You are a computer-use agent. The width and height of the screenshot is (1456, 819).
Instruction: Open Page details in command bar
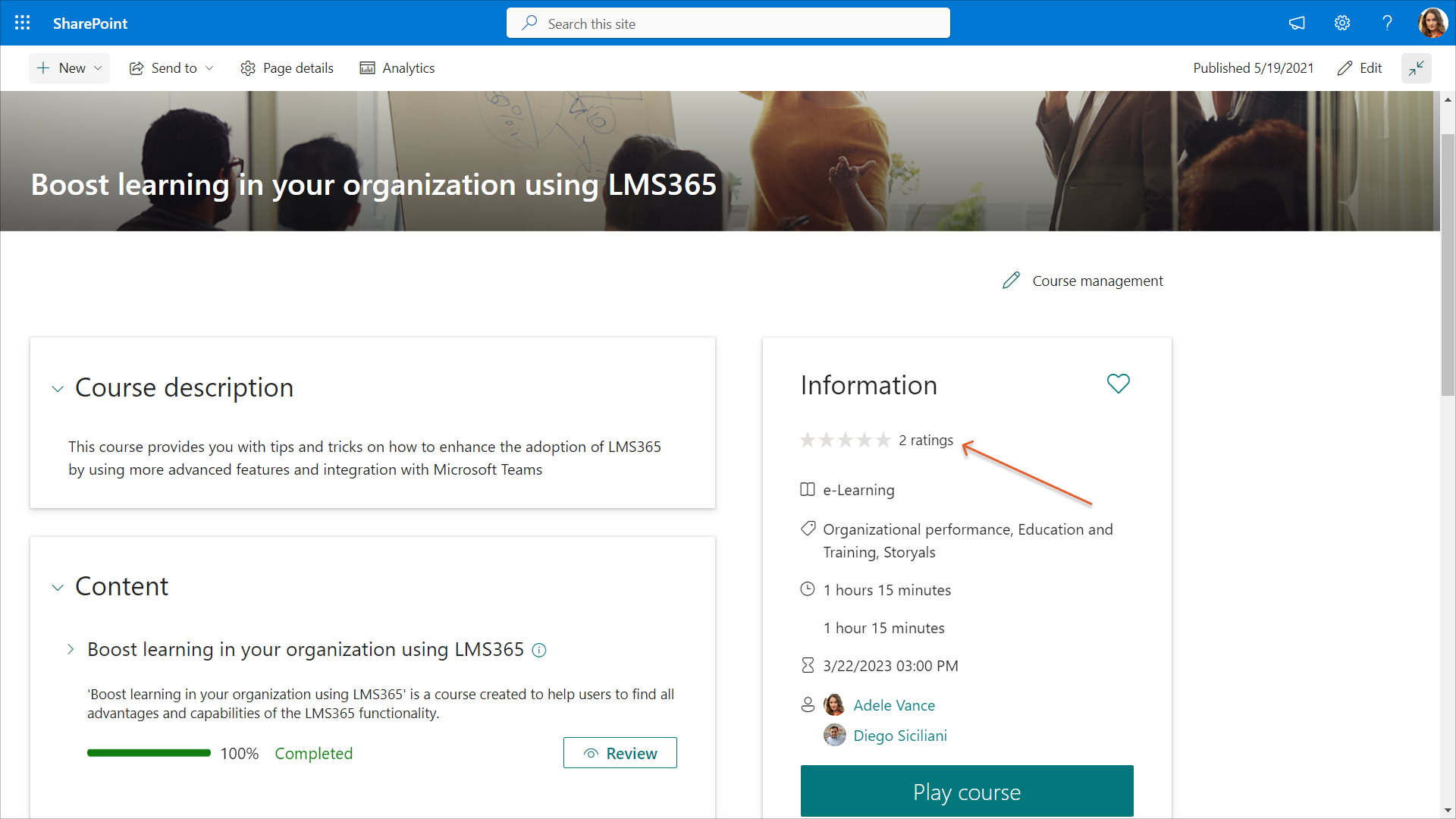(x=287, y=68)
